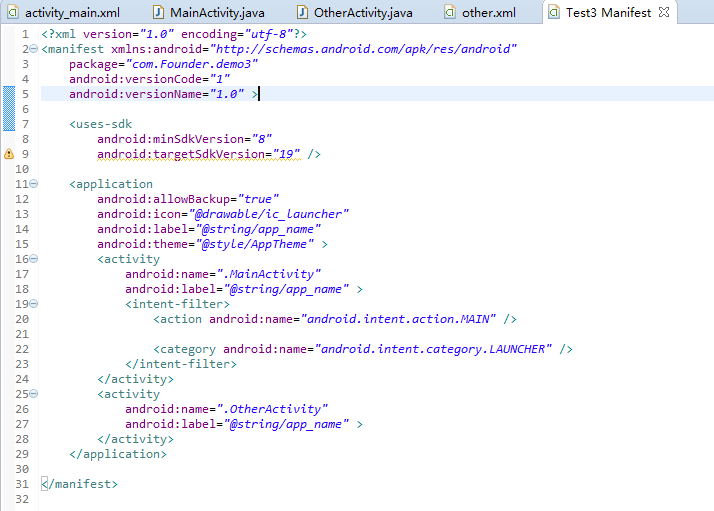Screen dimensions: 714x511
Task: Select the other.xml editor tab
Action: tap(488, 13)
